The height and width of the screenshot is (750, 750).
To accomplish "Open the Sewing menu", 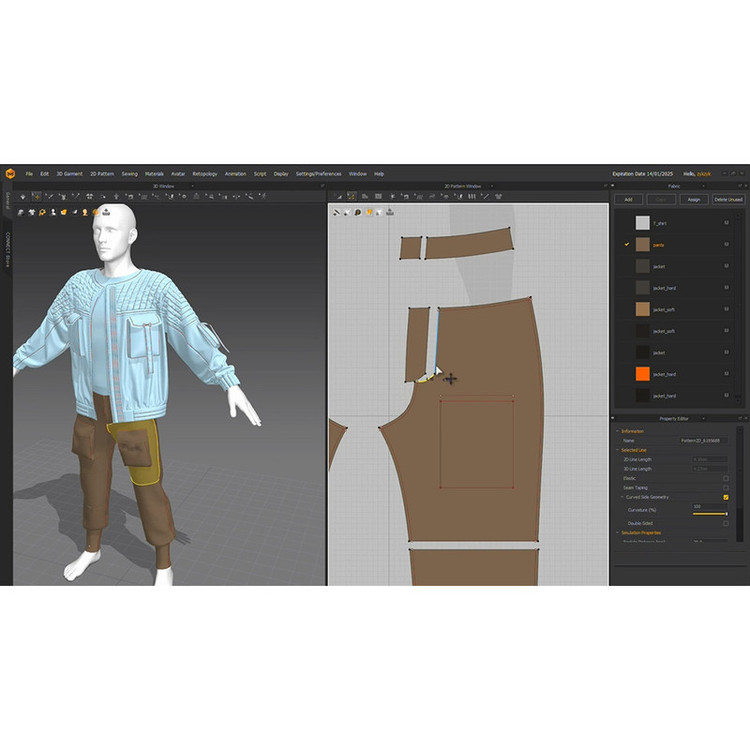I will [129, 174].
